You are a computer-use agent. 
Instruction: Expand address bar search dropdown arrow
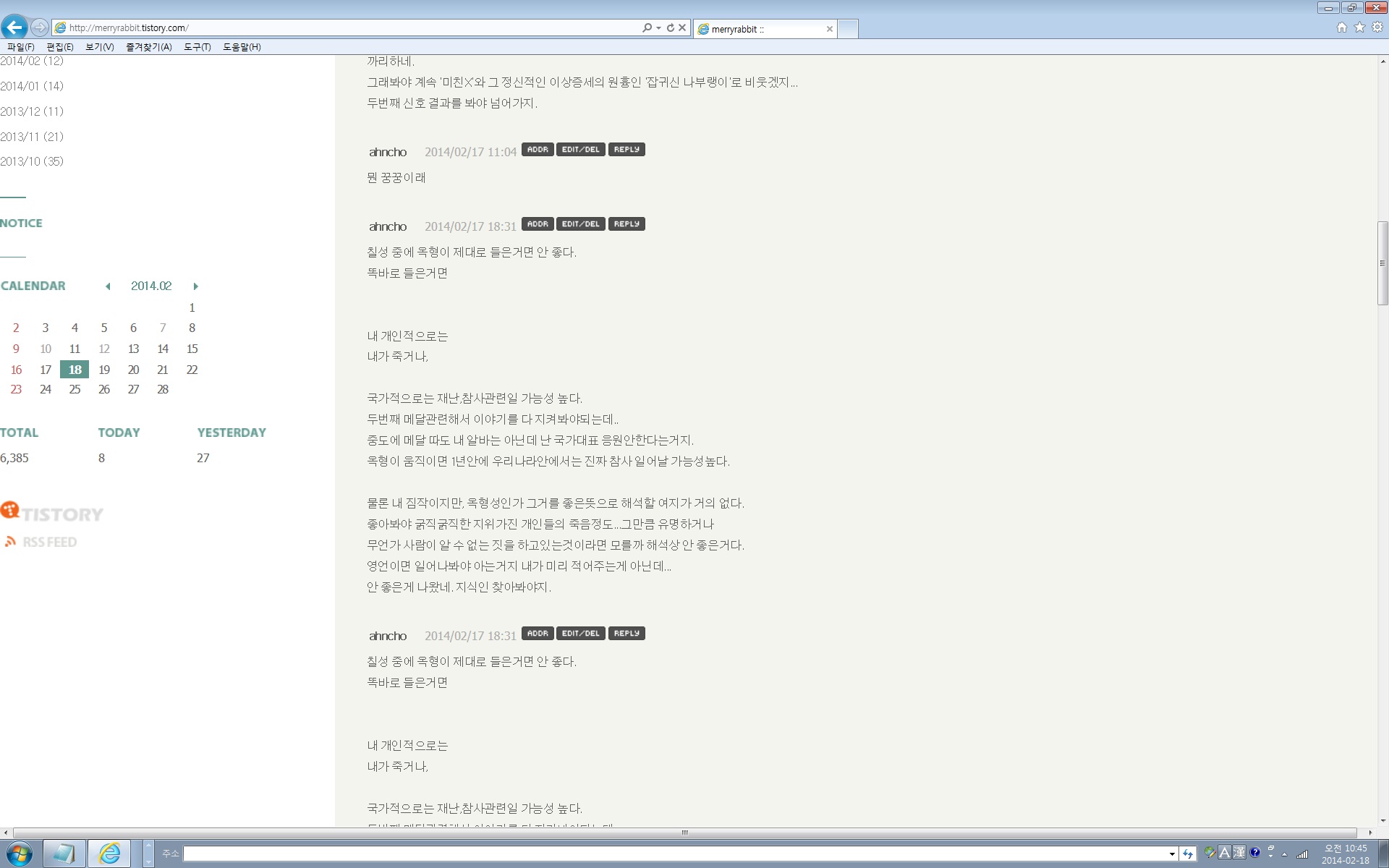pyautogui.click(x=658, y=27)
